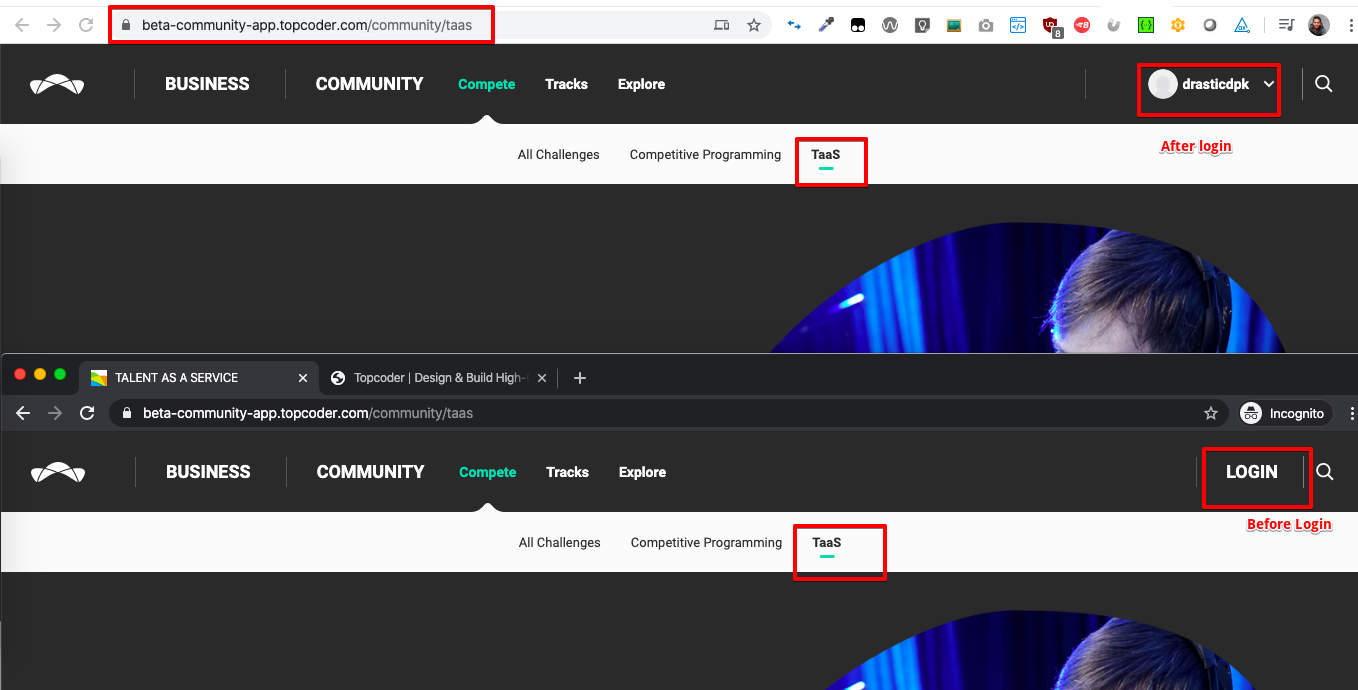Select the TaaS submenu item in the top window

click(826, 155)
